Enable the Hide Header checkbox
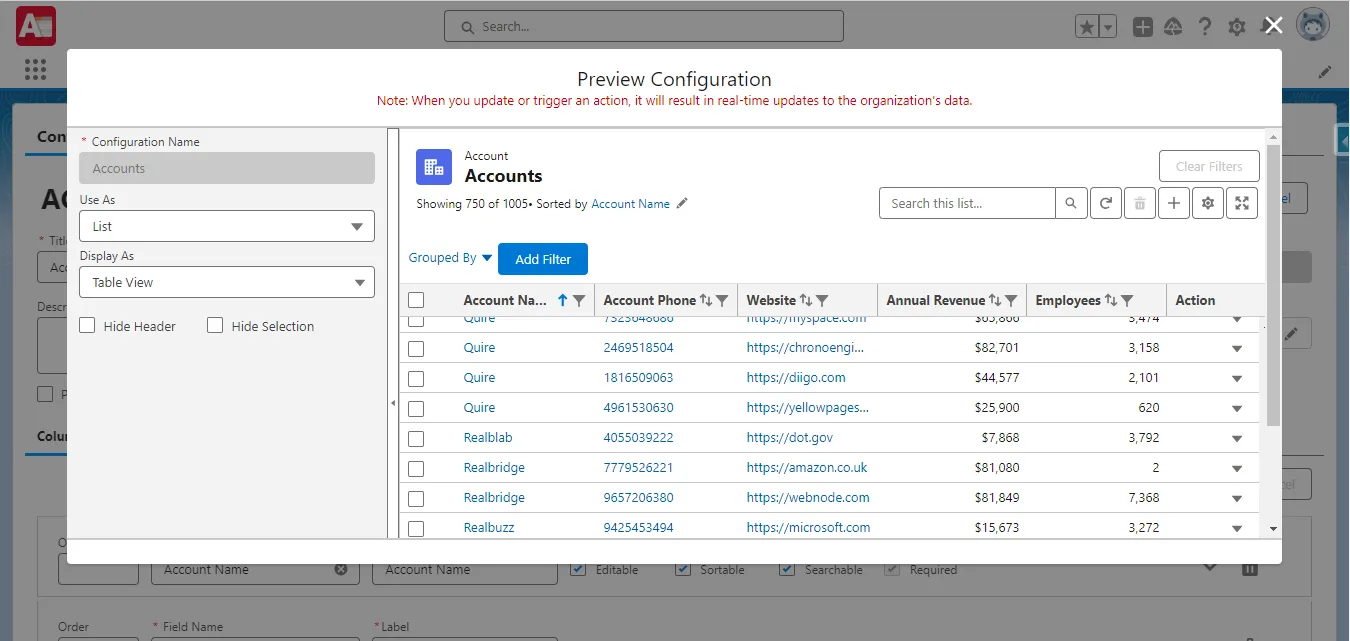Image resolution: width=1350 pixels, height=641 pixels. click(87, 326)
